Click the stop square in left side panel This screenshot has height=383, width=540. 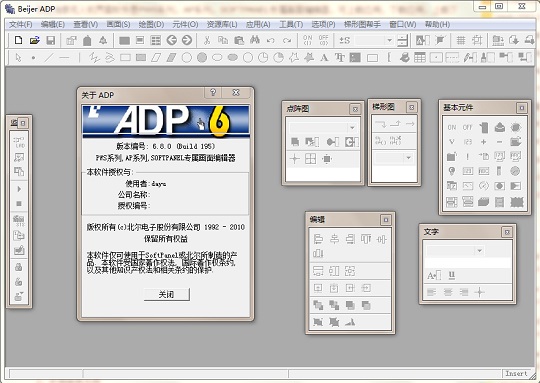pyautogui.click(x=19, y=204)
